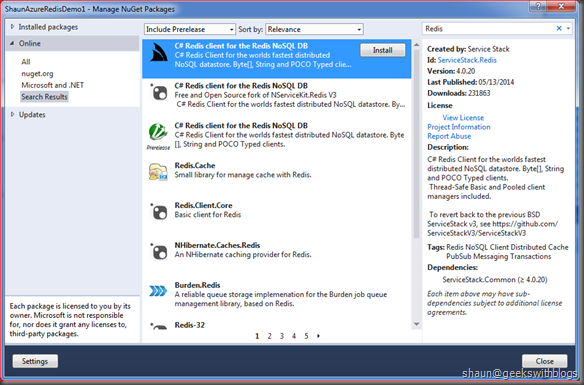Click the NServiceKit fork package default icon
Screen dimensions: 584x385
click(159, 92)
